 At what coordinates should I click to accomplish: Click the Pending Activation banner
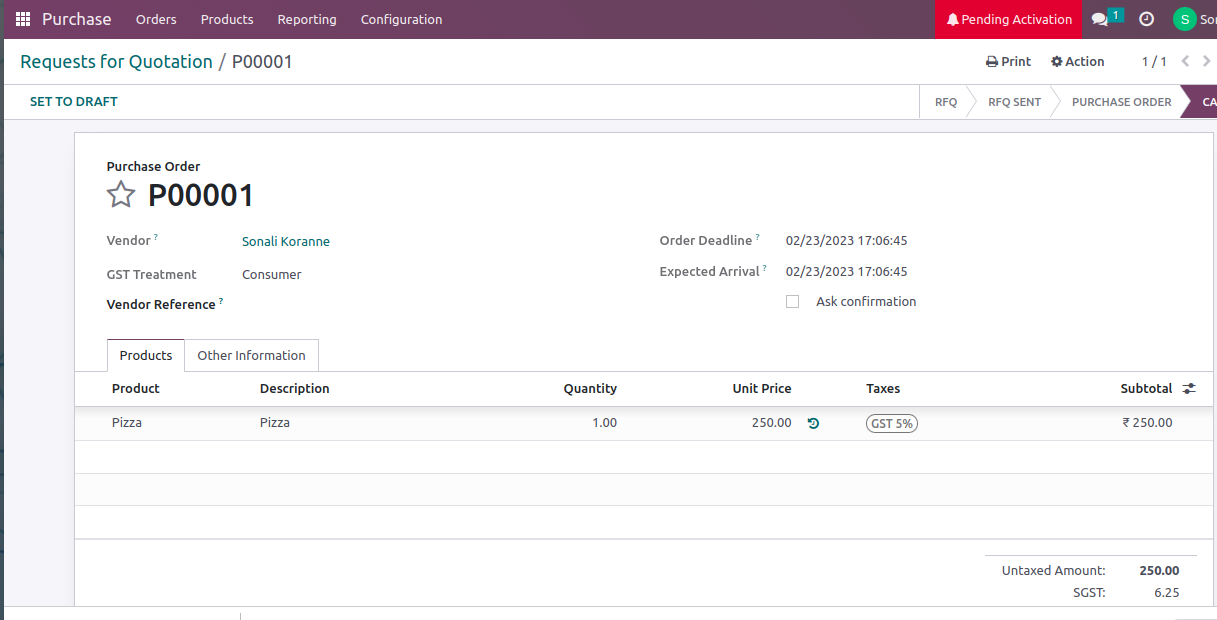point(1008,19)
